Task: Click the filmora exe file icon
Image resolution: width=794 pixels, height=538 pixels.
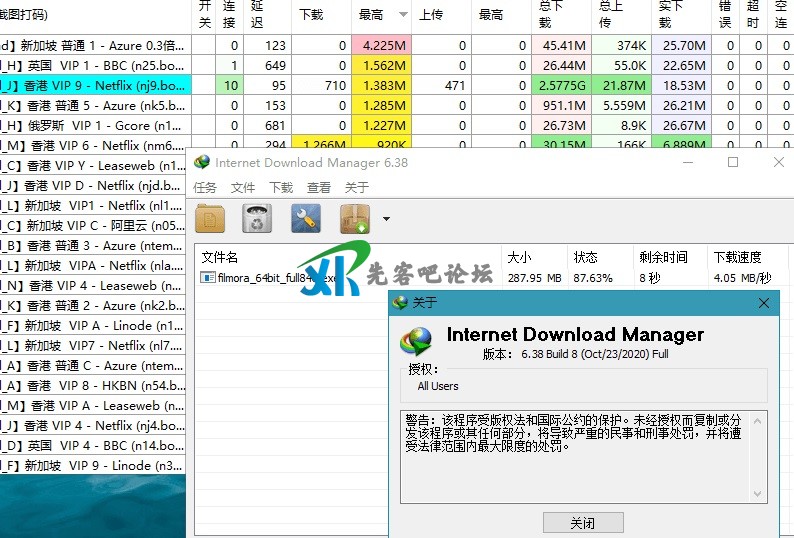Action: tap(207, 277)
